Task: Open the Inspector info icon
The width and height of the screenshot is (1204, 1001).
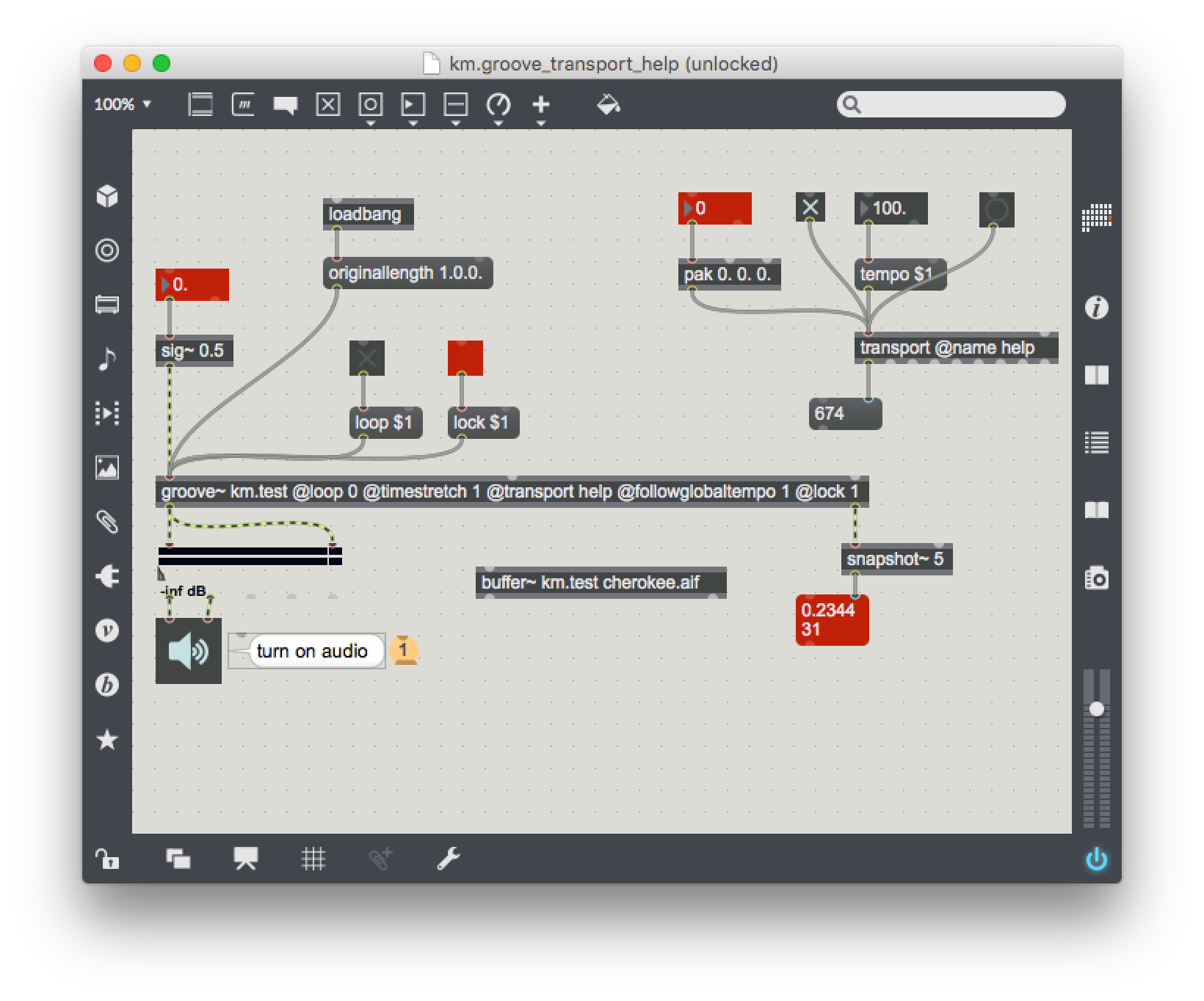Action: pos(1096,307)
